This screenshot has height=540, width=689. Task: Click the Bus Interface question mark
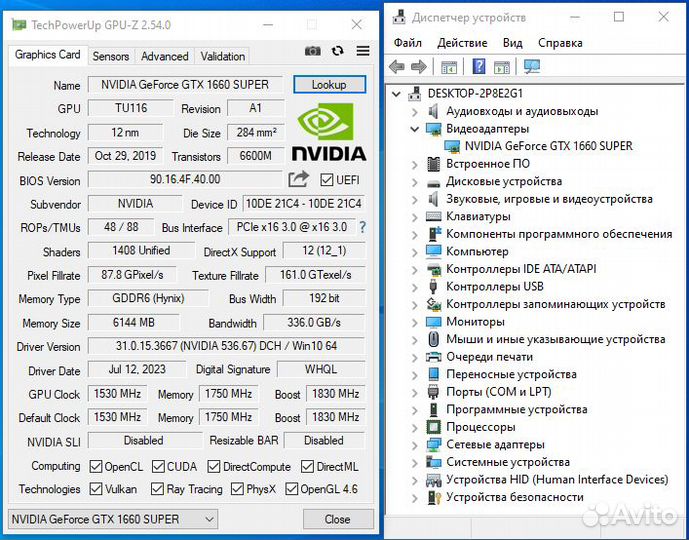pos(363,227)
